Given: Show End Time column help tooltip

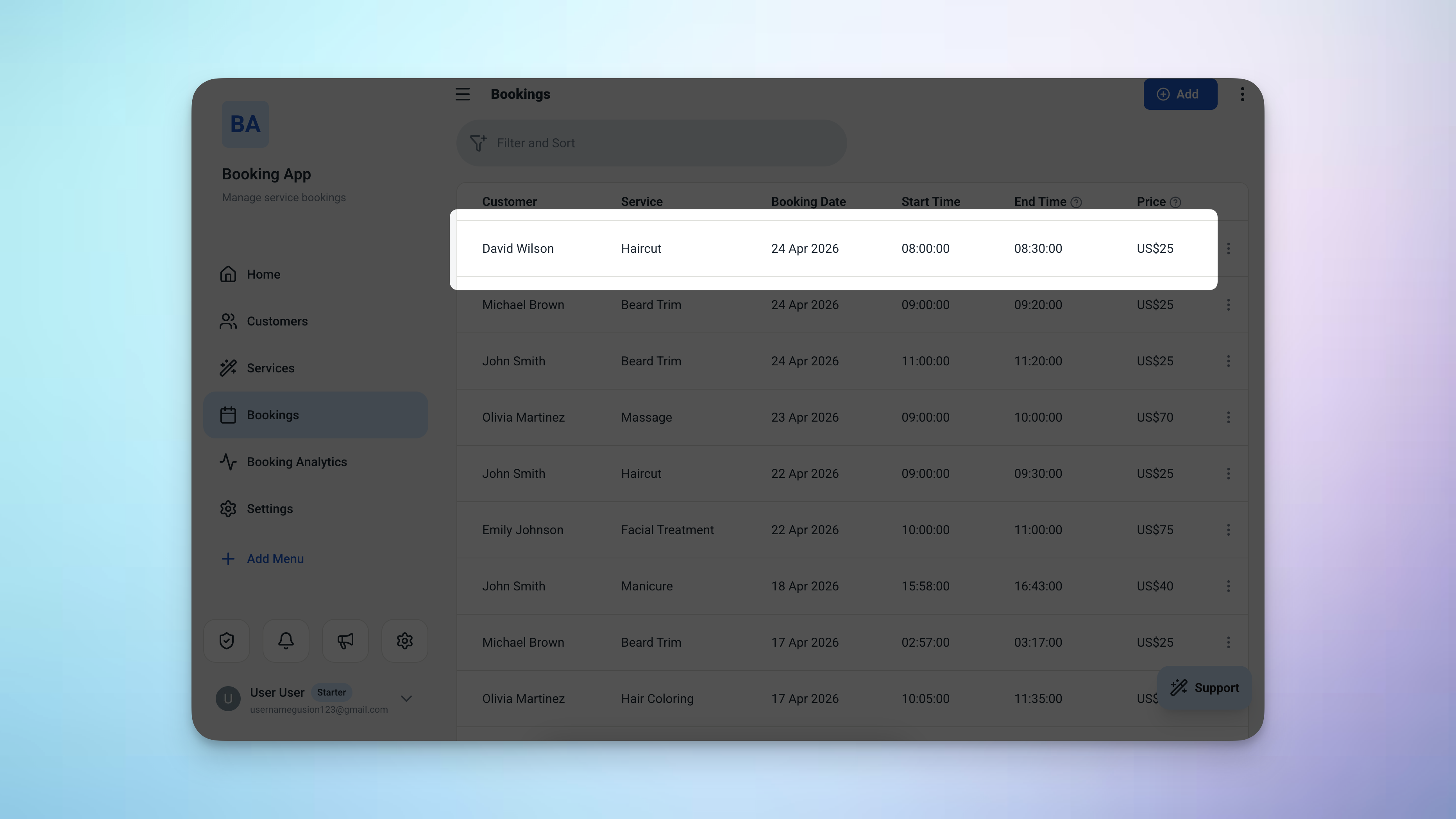Looking at the screenshot, I should click(x=1076, y=202).
